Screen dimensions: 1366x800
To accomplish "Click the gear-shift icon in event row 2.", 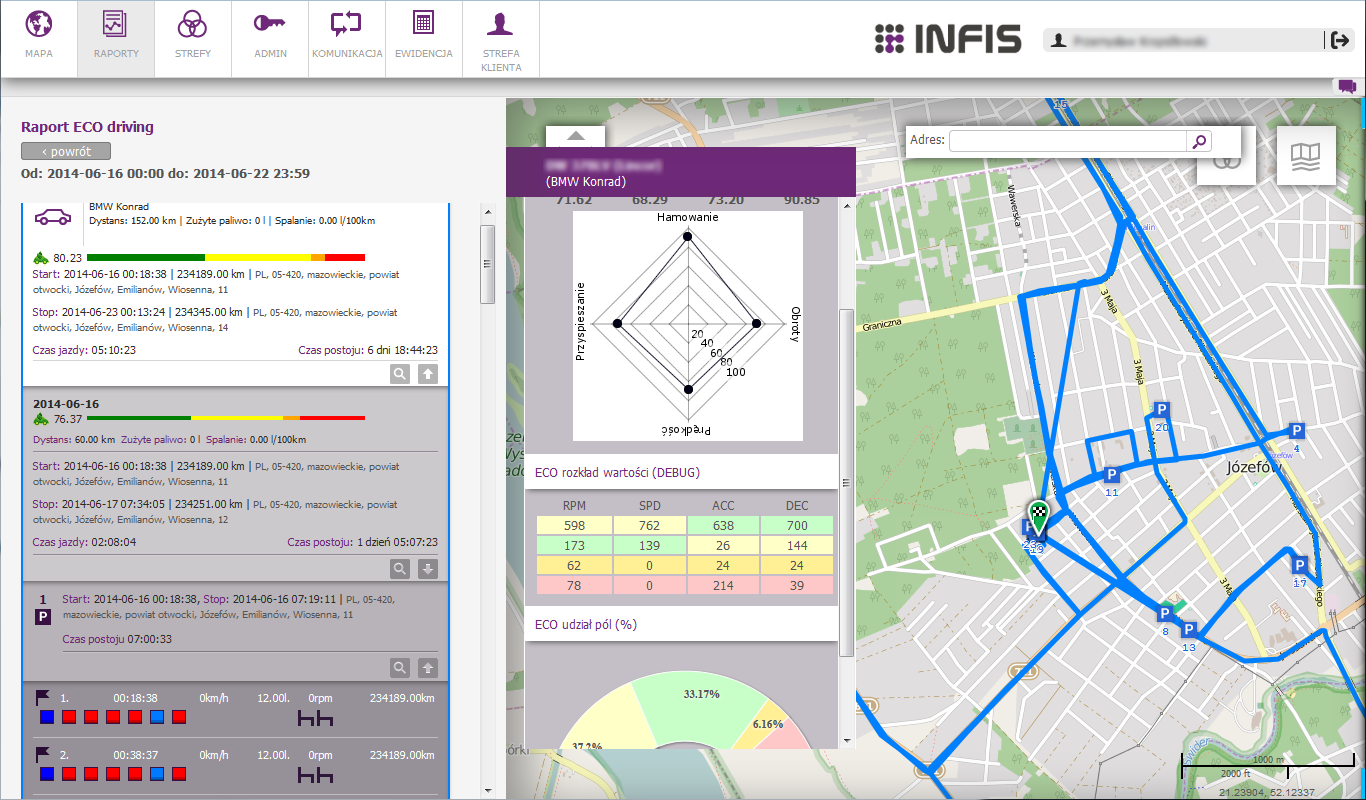I will [x=315, y=774].
